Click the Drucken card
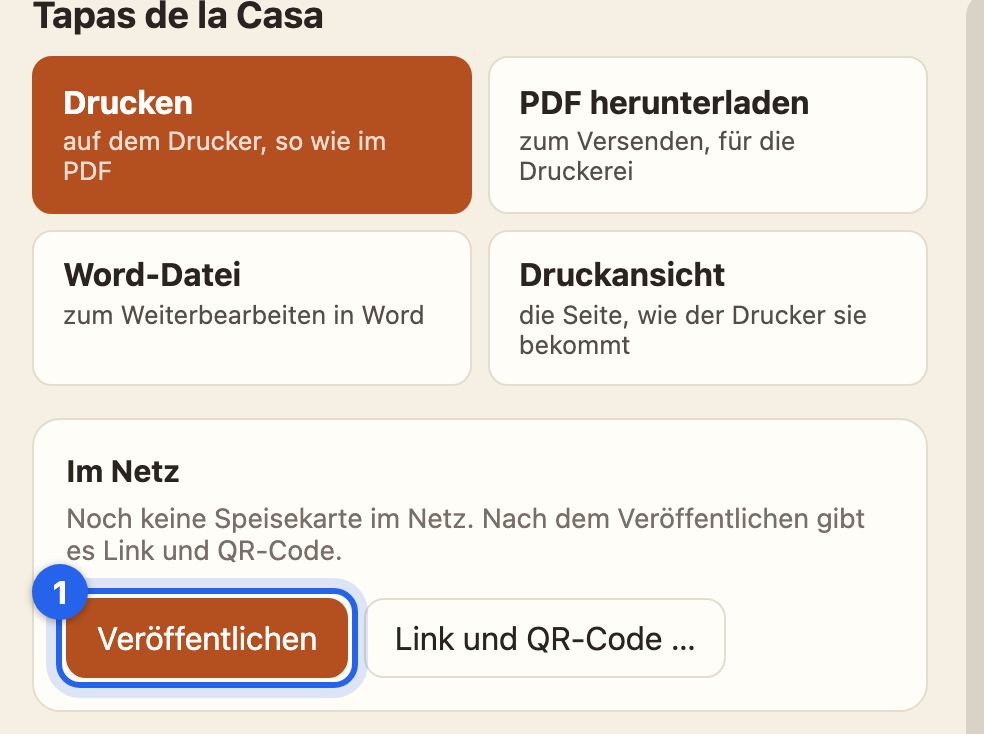Screen dimensions: 984x734 pyautogui.click(x=252, y=135)
